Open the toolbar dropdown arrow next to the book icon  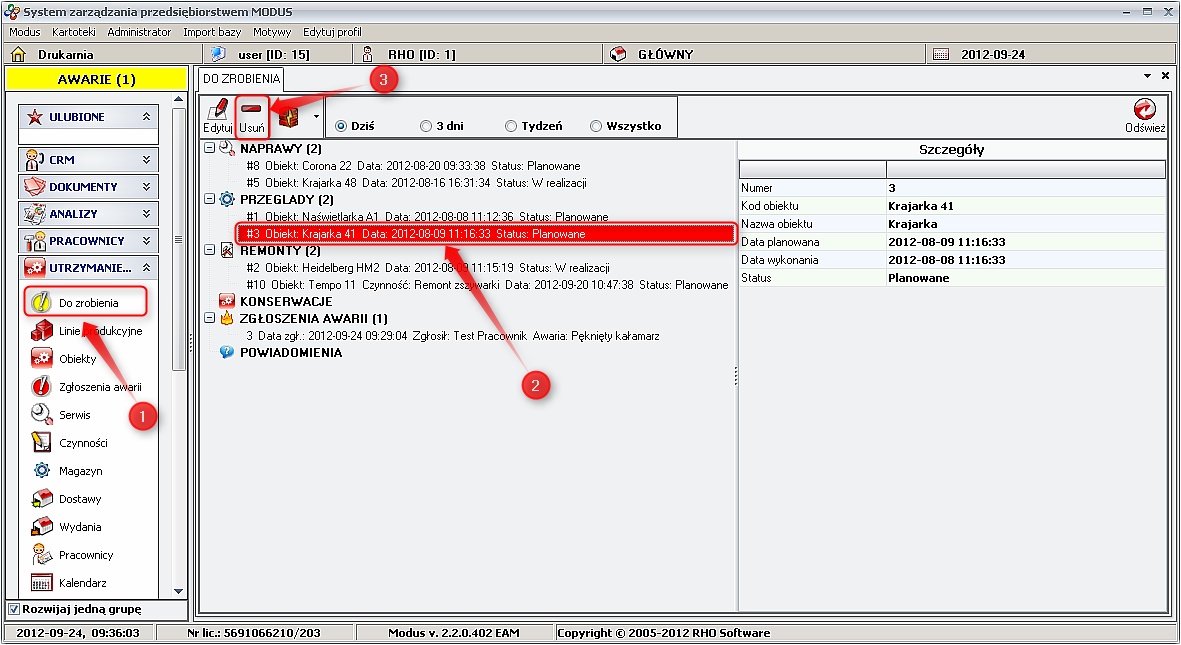point(316,117)
